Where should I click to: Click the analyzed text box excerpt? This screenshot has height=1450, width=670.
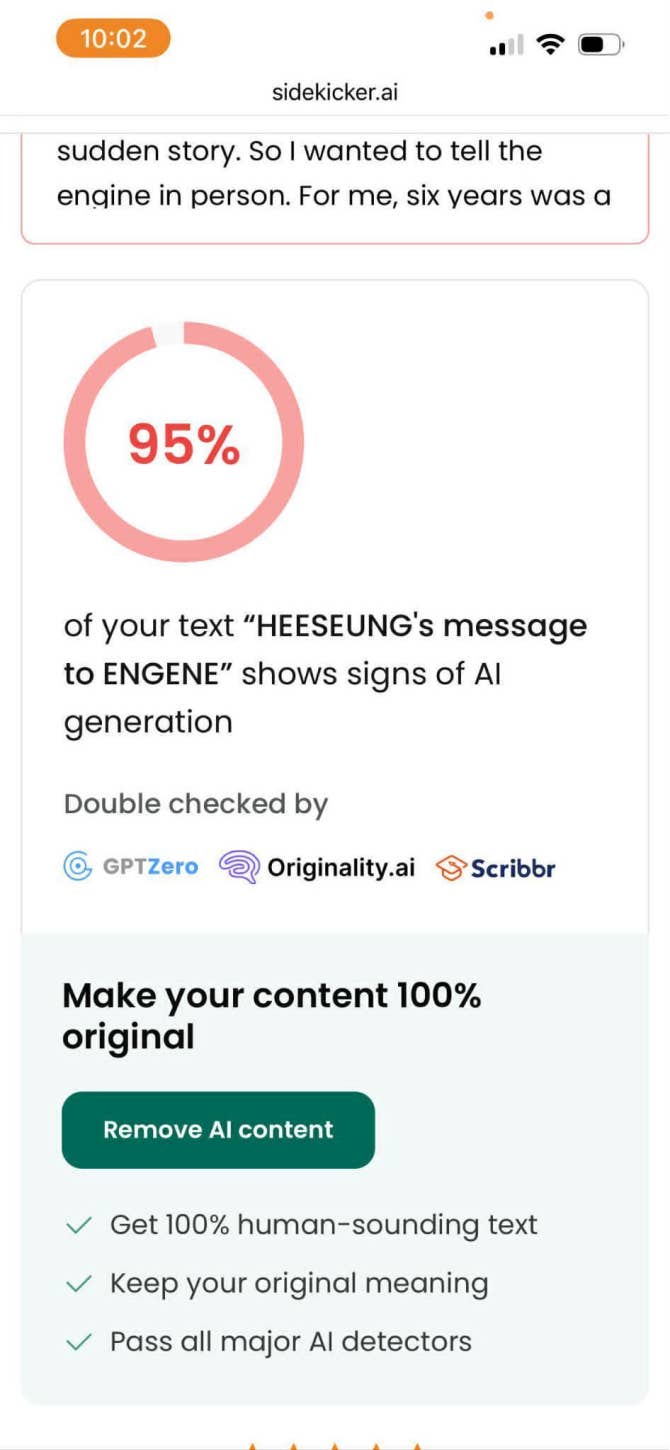pyautogui.click(x=334, y=174)
